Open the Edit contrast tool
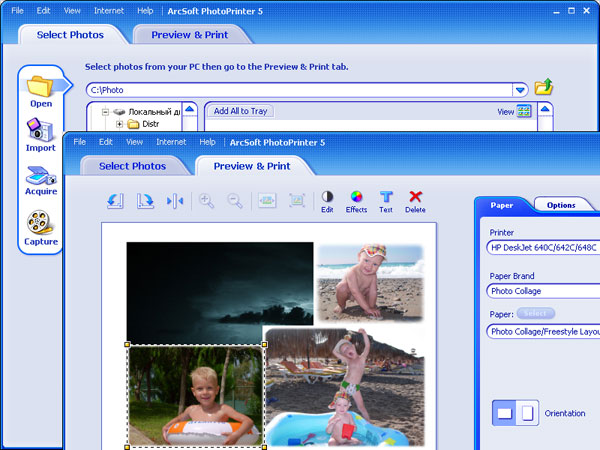Image resolution: width=600 pixels, height=450 pixels. pos(327,202)
